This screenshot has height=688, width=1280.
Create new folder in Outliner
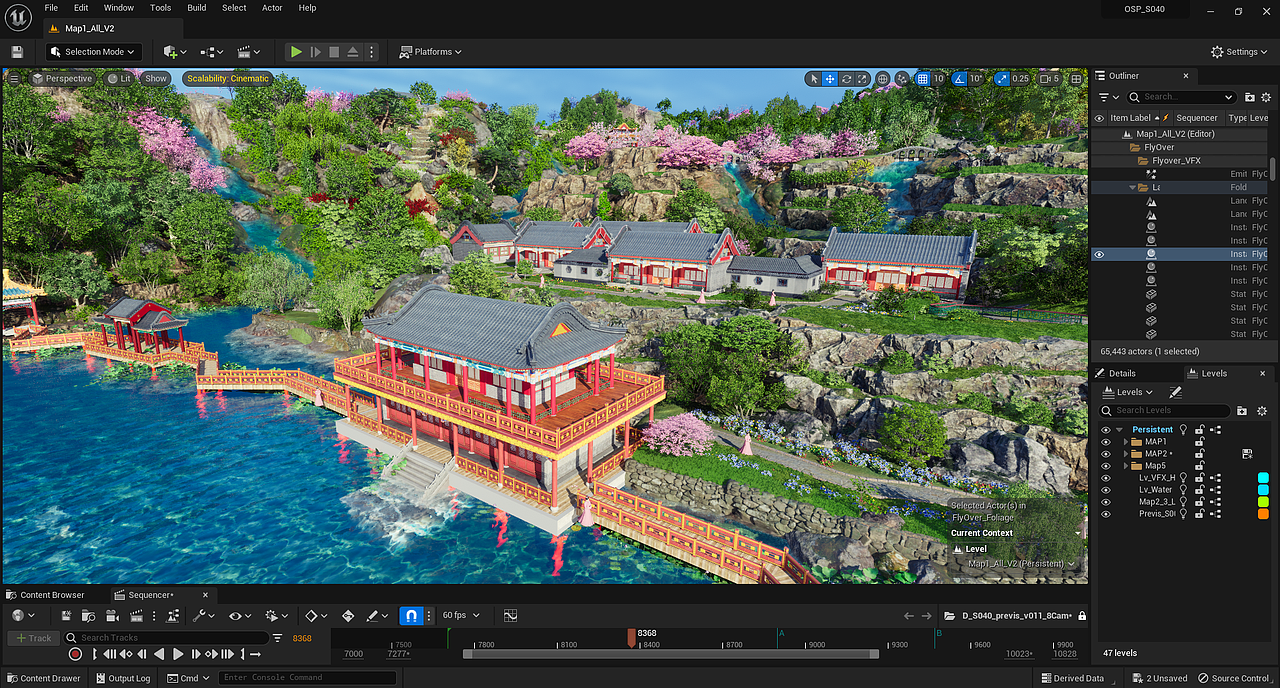[1250, 97]
